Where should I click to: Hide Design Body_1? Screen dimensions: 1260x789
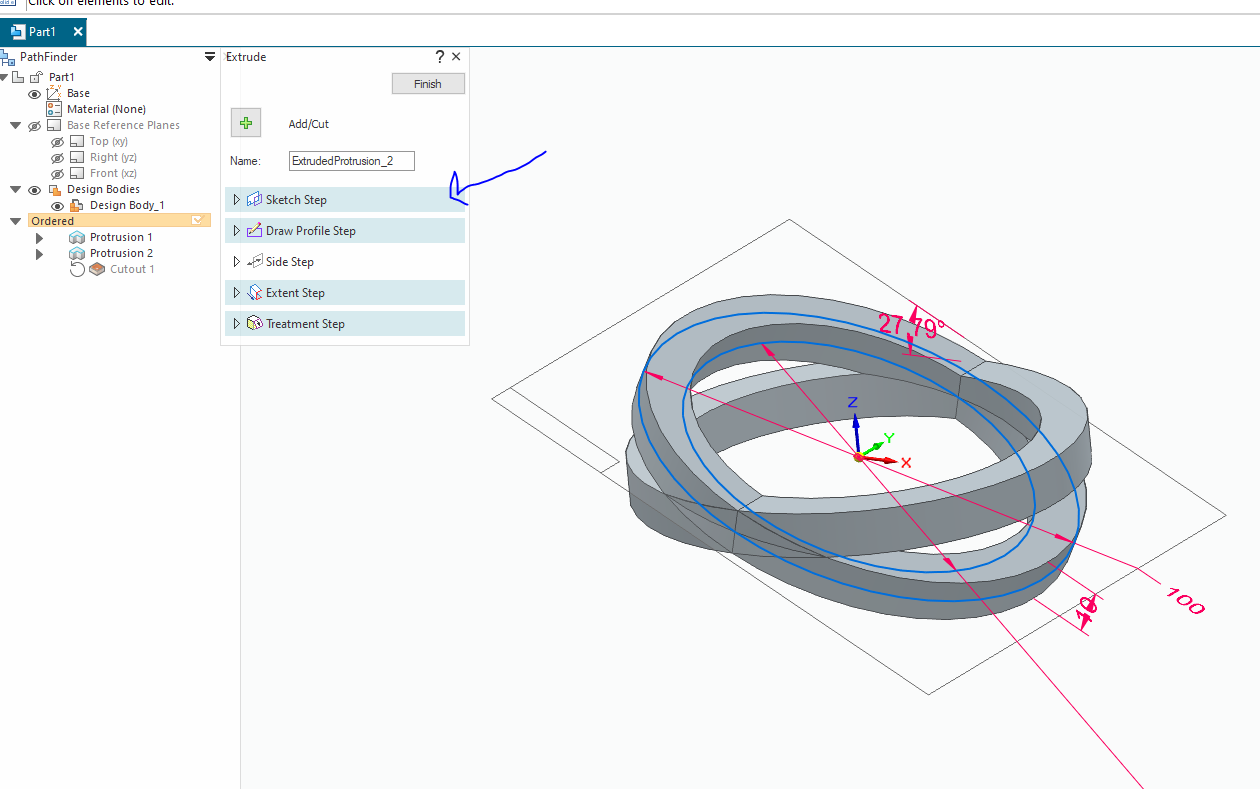click(x=57, y=205)
